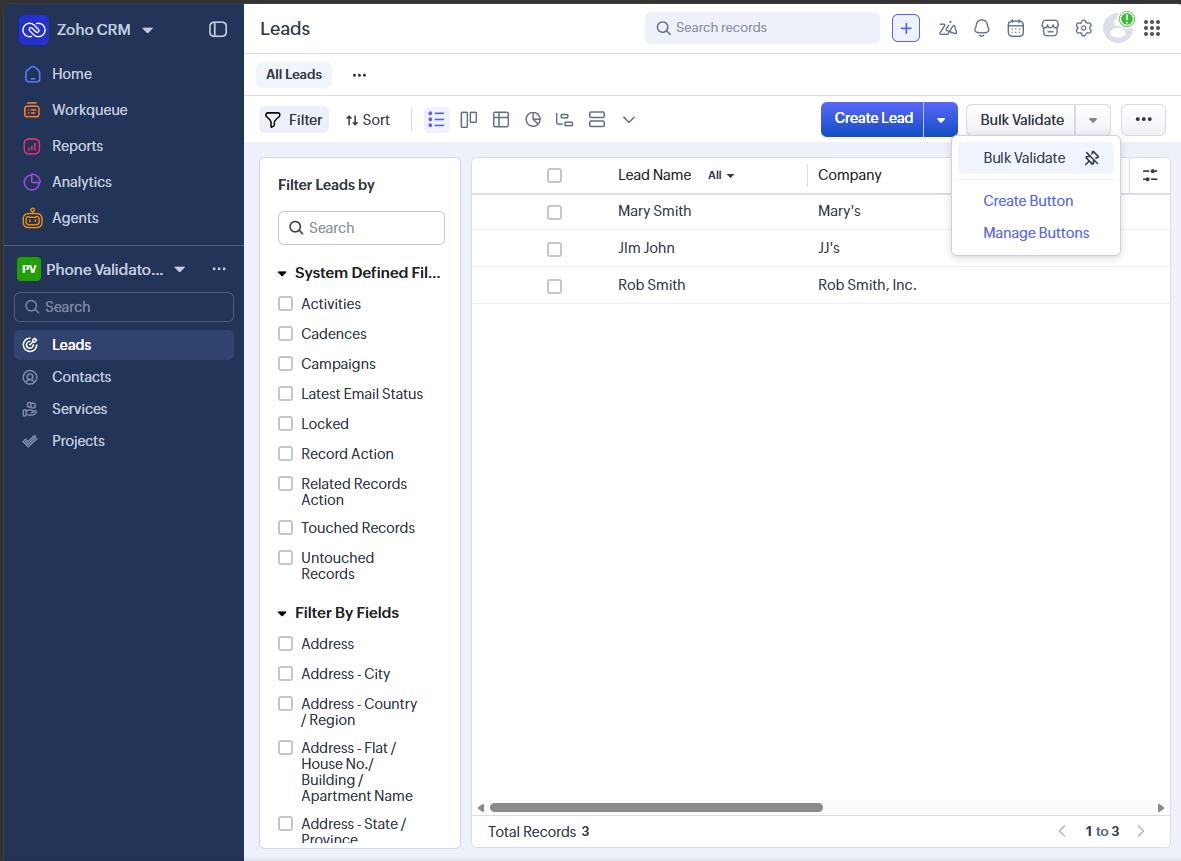Open the setup gear icon
The height and width of the screenshot is (861, 1181).
pyautogui.click(x=1083, y=29)
